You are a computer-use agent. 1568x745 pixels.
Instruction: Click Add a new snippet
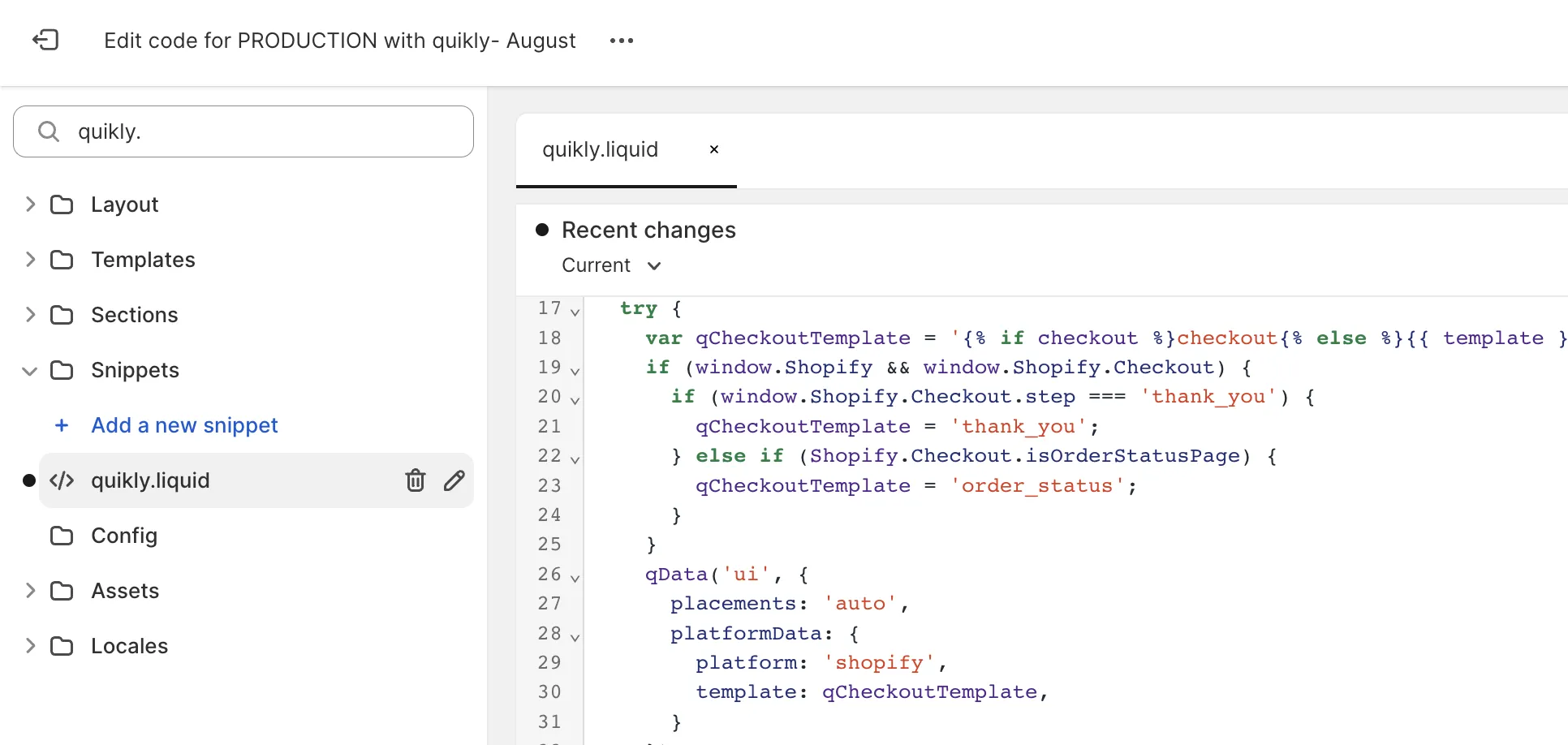click(184, 424)
